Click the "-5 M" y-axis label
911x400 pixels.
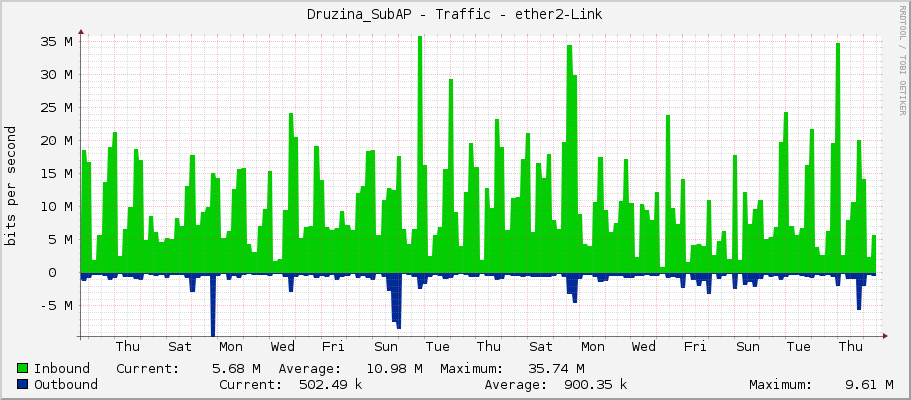56,305
